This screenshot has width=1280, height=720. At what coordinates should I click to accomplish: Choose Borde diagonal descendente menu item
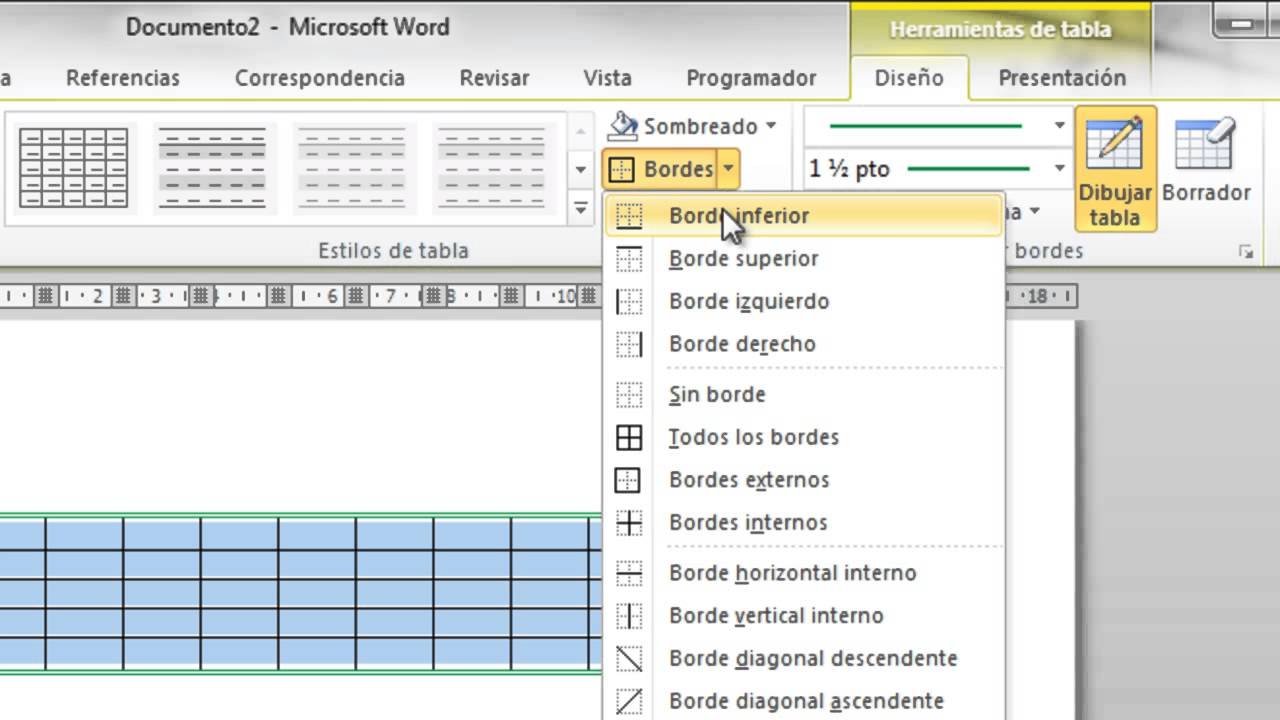(x=804, y=658)
